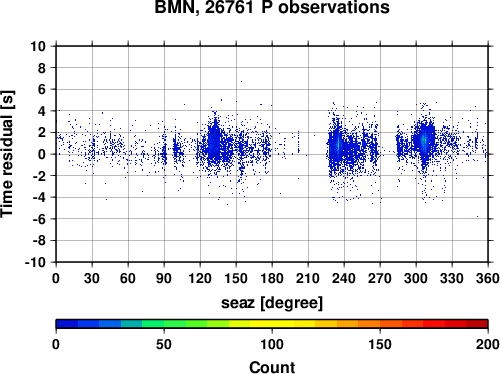
Task: Click the y-axis label Time residual [s]
Action: (7, 154)
